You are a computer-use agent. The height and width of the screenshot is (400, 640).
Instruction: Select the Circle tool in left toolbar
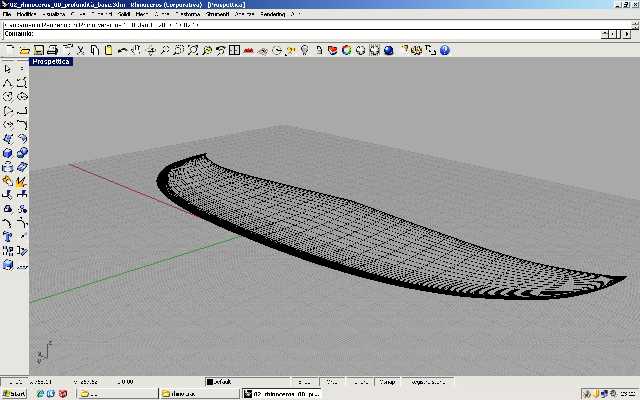pyautogui.click(x=8, y=97)
